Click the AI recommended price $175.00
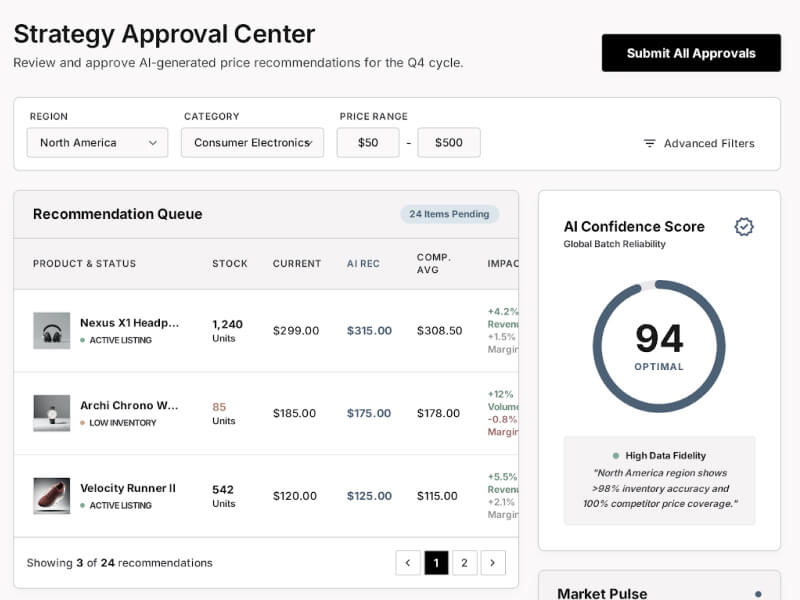 [x=369, y=413]
